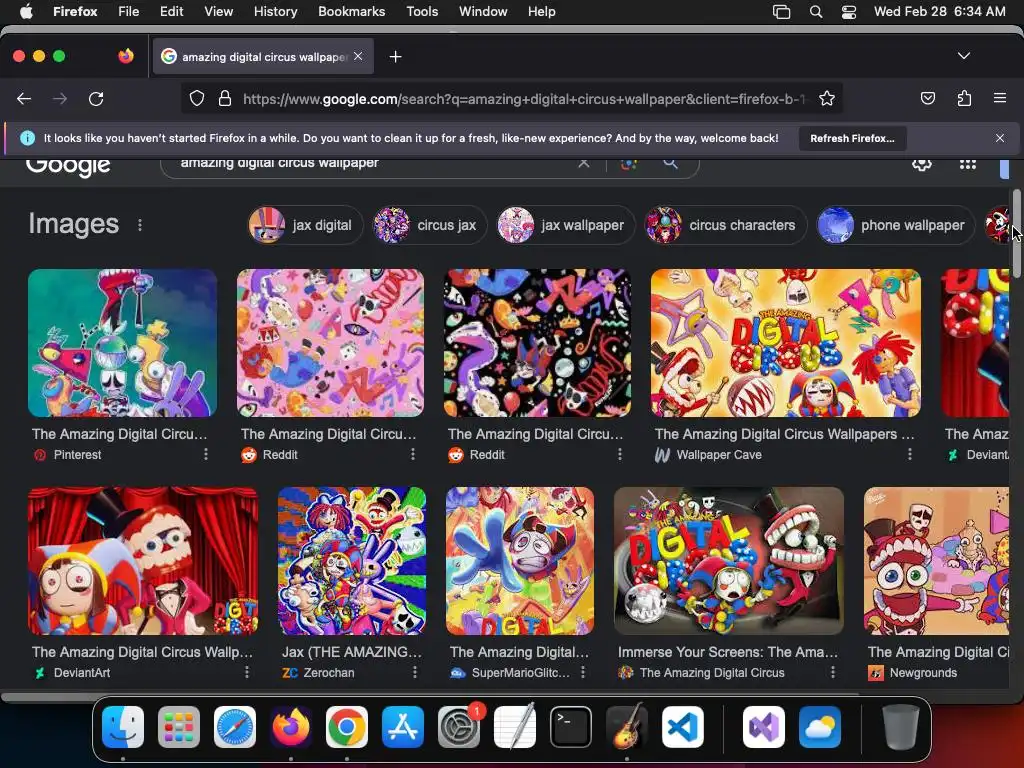Open the App Store from the Dock
The width and height of the screenshot is (1024, 768).
coord(403,727)
